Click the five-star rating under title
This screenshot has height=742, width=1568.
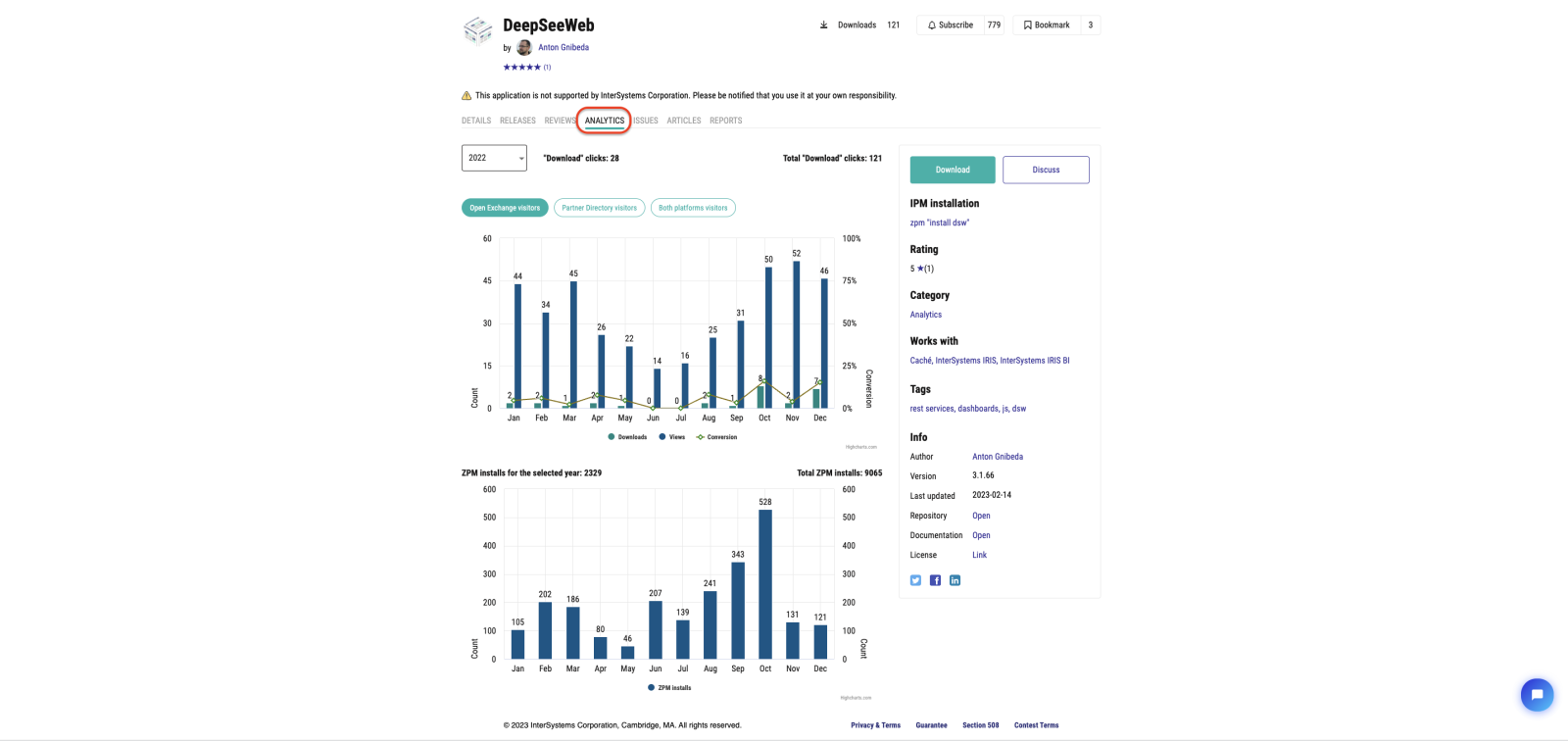coord(521,68)
